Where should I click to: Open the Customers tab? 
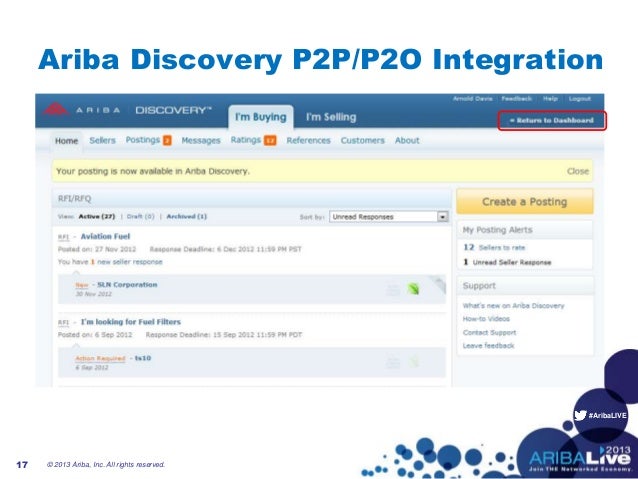(363, 140)
